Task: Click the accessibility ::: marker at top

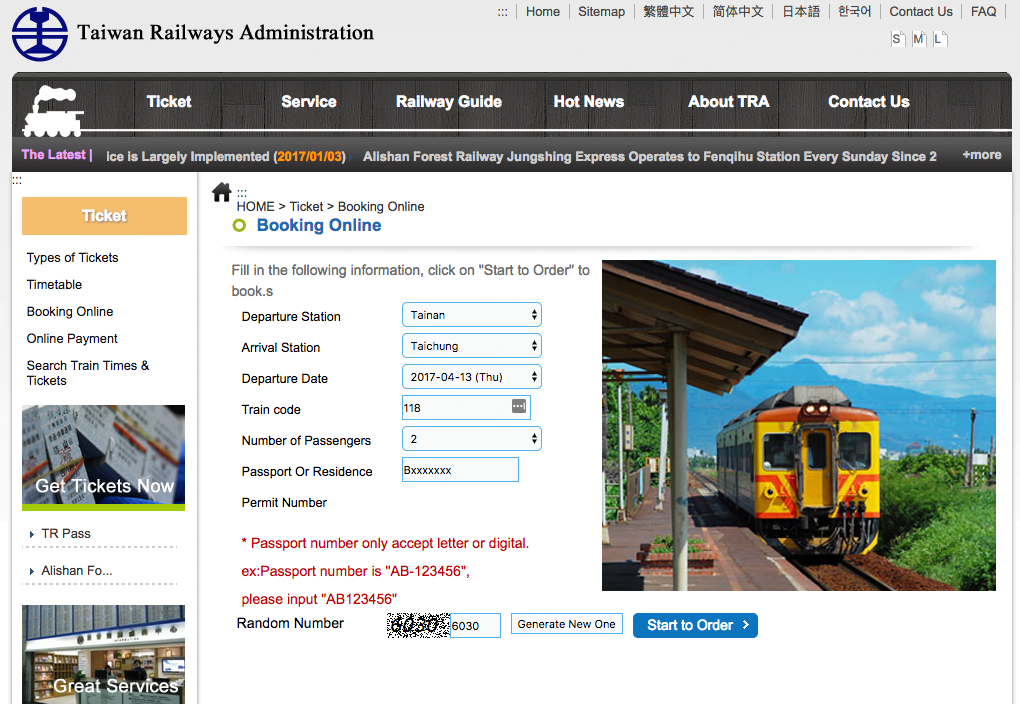Action: point(502,12)
